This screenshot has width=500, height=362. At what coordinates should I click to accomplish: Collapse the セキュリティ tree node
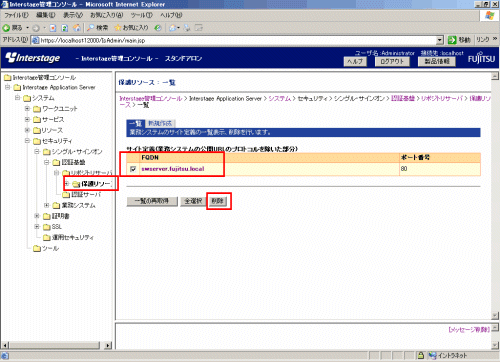tap(28, 141)
